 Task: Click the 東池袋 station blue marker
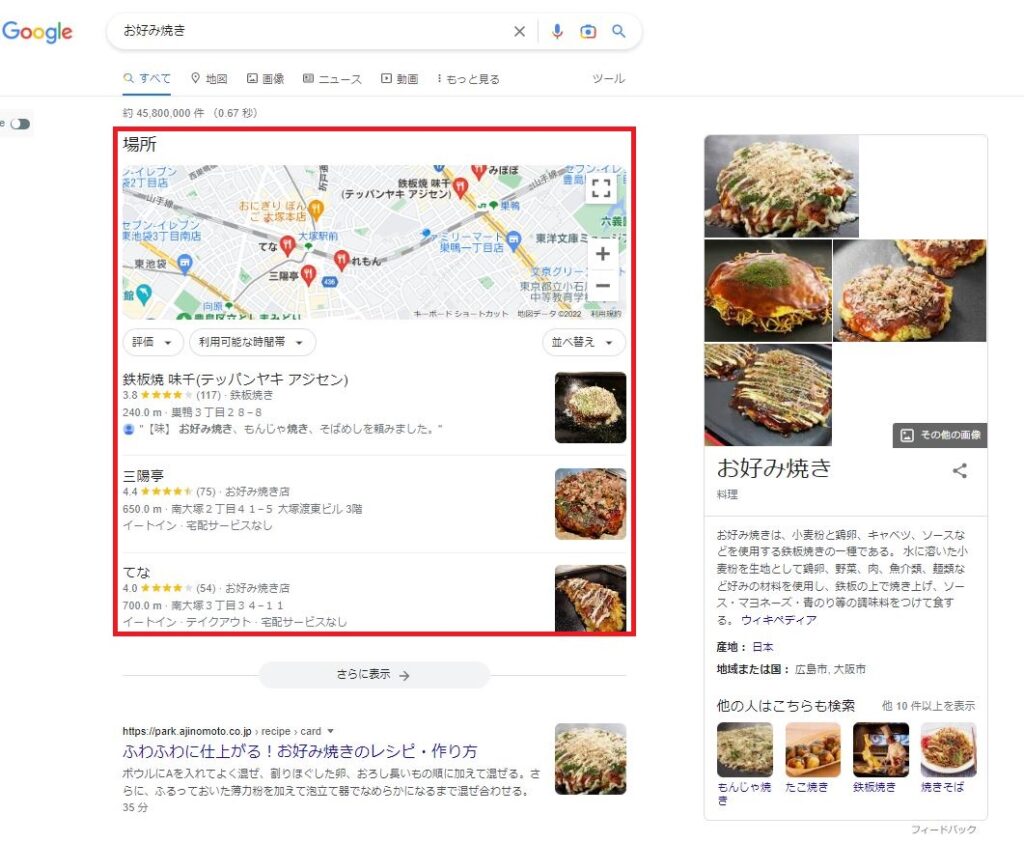point(185,263)
